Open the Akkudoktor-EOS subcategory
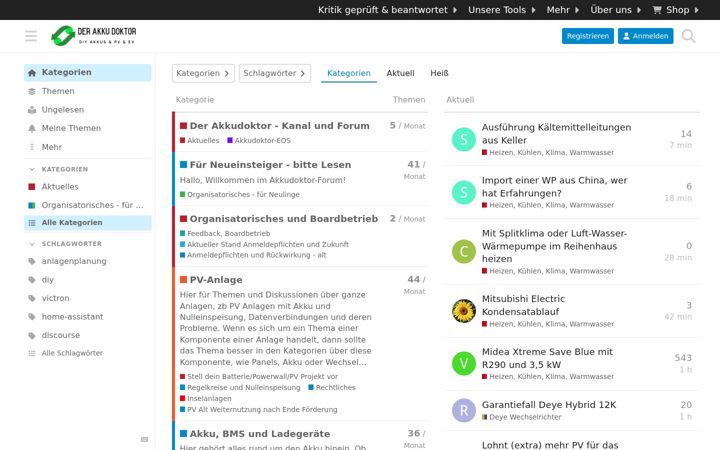The height and width of the screenshot is (450, 720). click(259, 141)
